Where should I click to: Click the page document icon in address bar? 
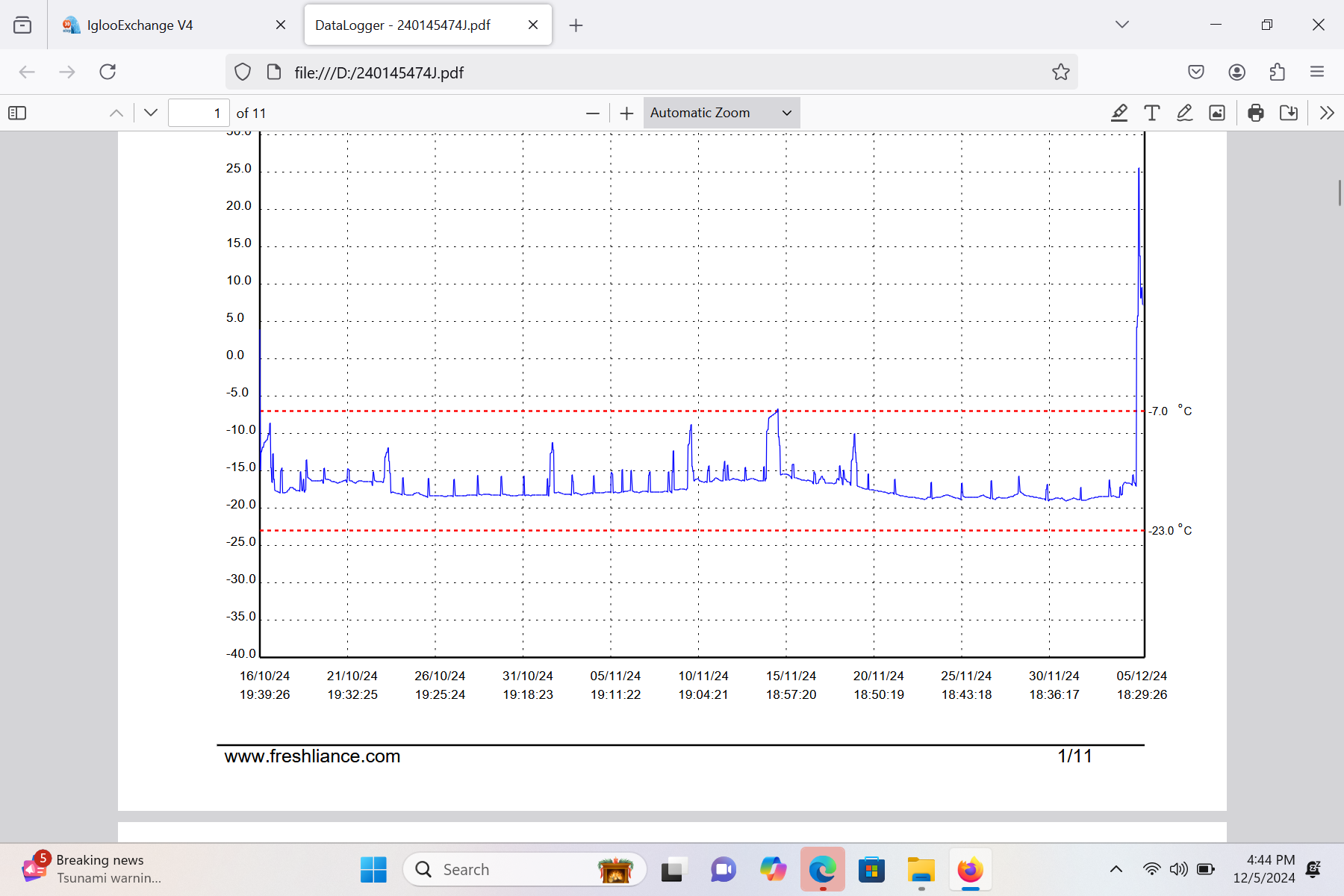coord(274,72)
